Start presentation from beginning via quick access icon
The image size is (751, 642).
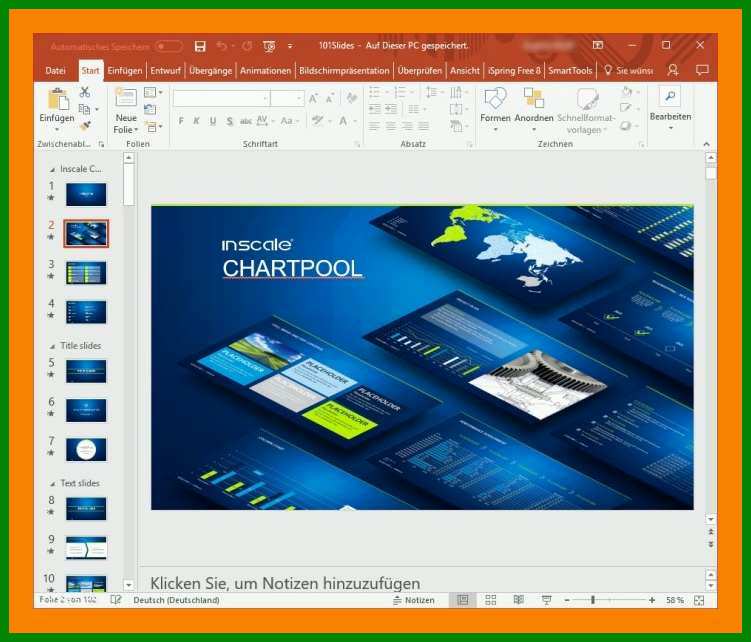click(269, 46)
